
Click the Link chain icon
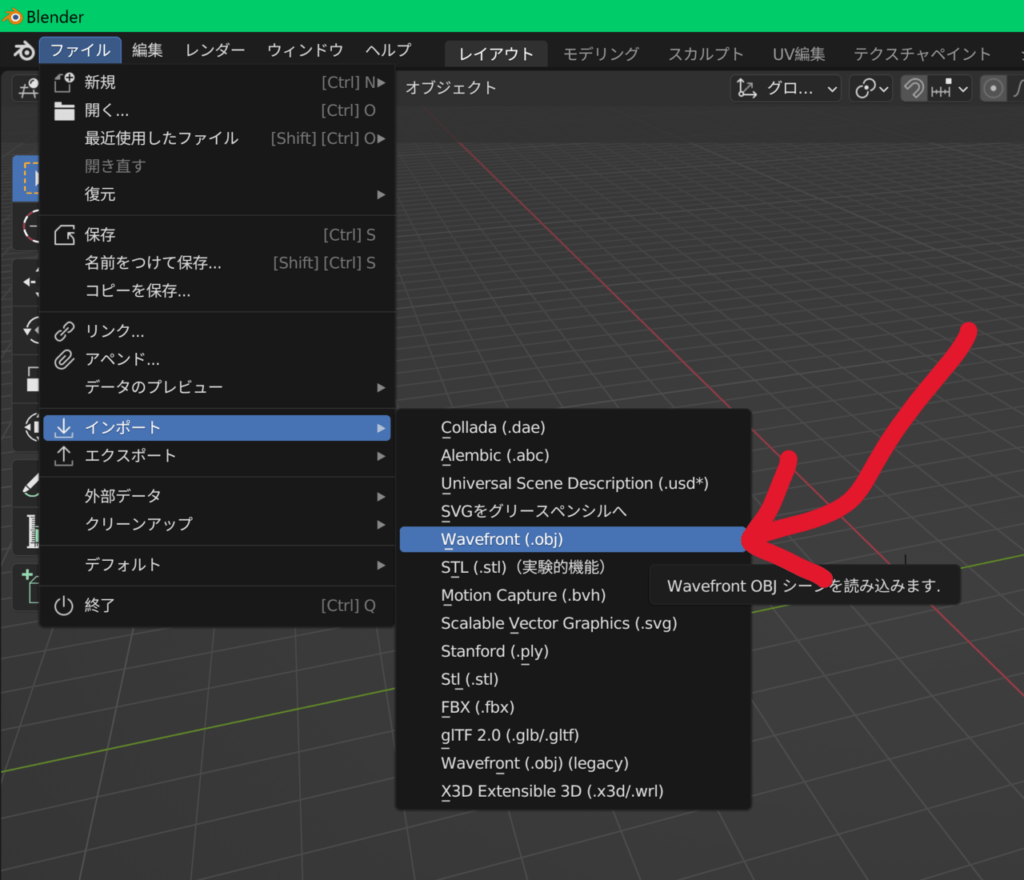coord(64,331)
